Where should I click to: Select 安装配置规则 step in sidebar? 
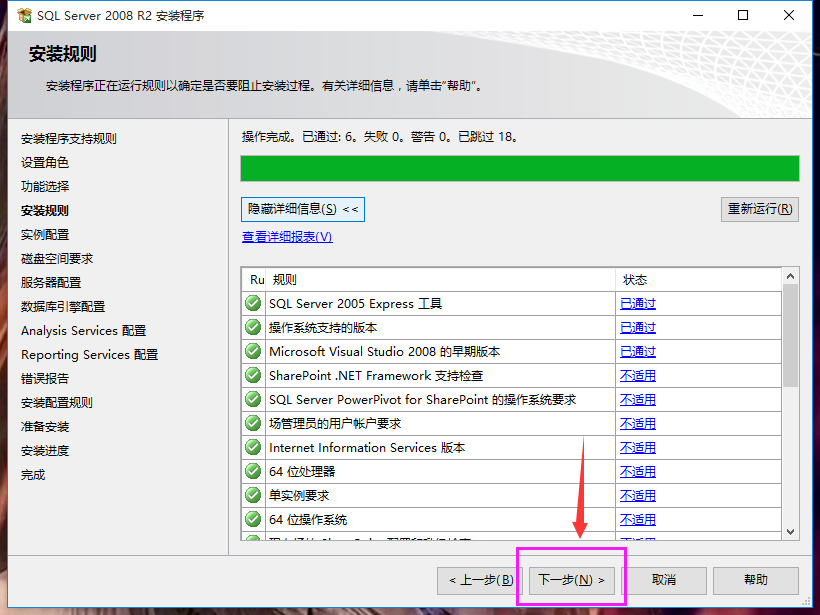(57, 403)
